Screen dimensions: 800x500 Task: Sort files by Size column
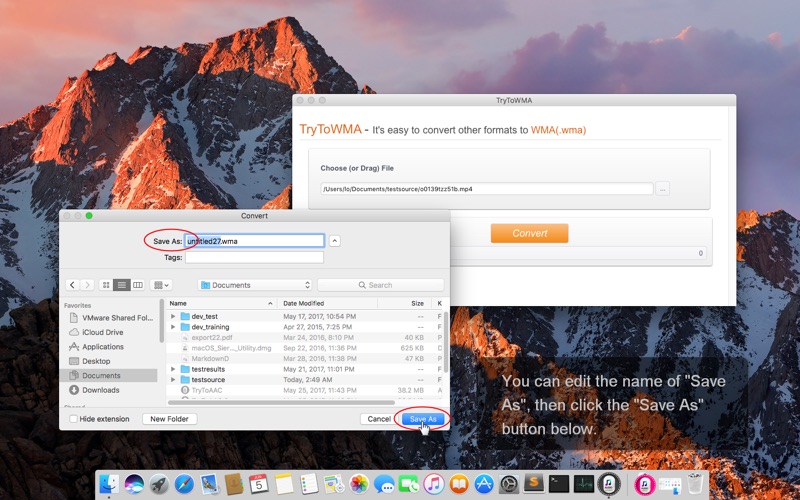[404, 303]
